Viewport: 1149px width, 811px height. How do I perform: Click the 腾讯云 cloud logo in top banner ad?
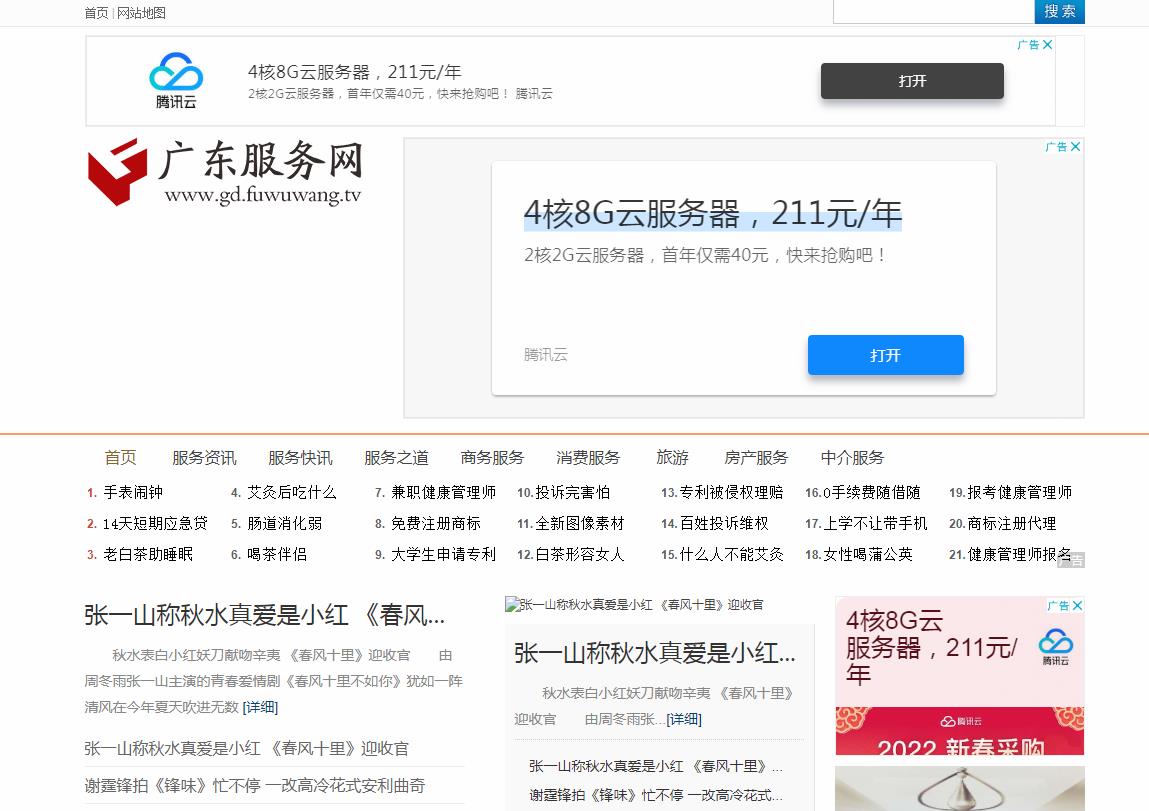pos(176,81)
